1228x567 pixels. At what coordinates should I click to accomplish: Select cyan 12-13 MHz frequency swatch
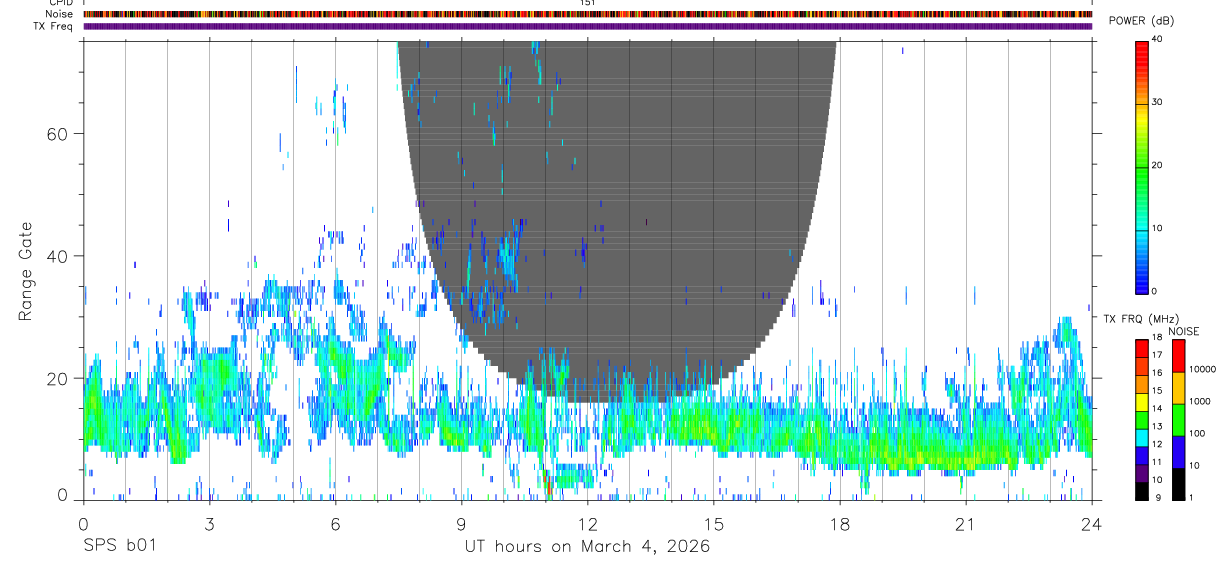(1142, 438)
